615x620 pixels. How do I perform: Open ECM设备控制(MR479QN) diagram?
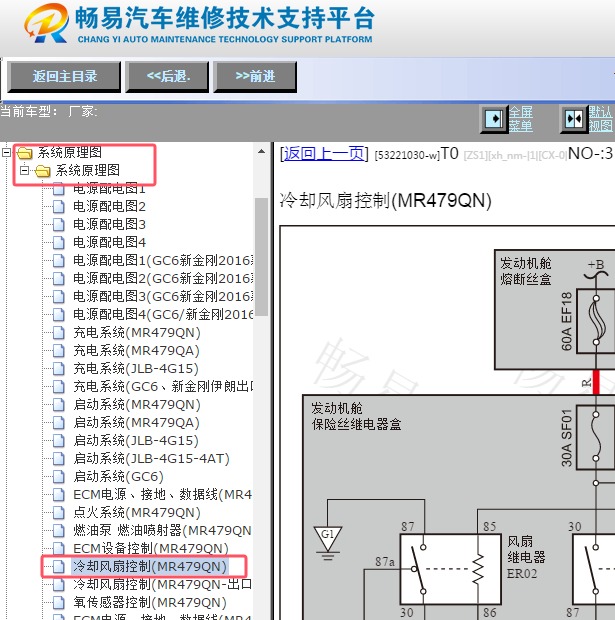tap(151, 548)
